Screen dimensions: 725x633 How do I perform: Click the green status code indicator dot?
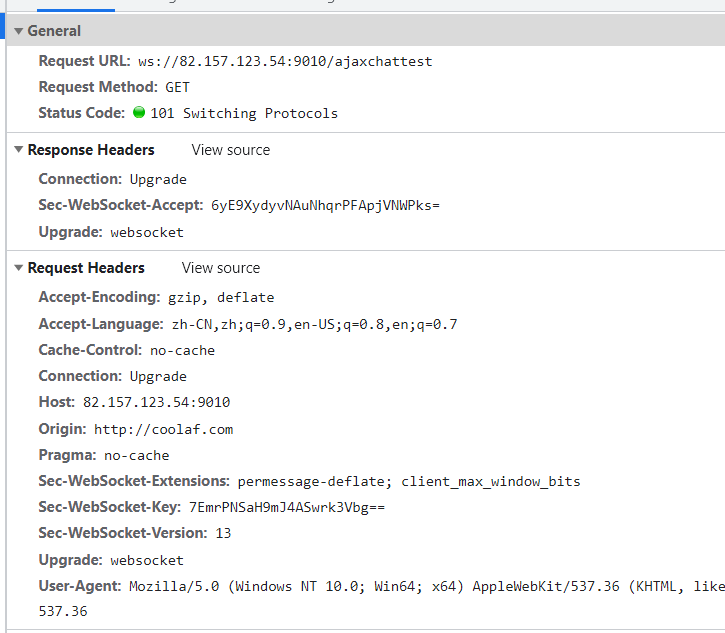(x=138, y=113)
